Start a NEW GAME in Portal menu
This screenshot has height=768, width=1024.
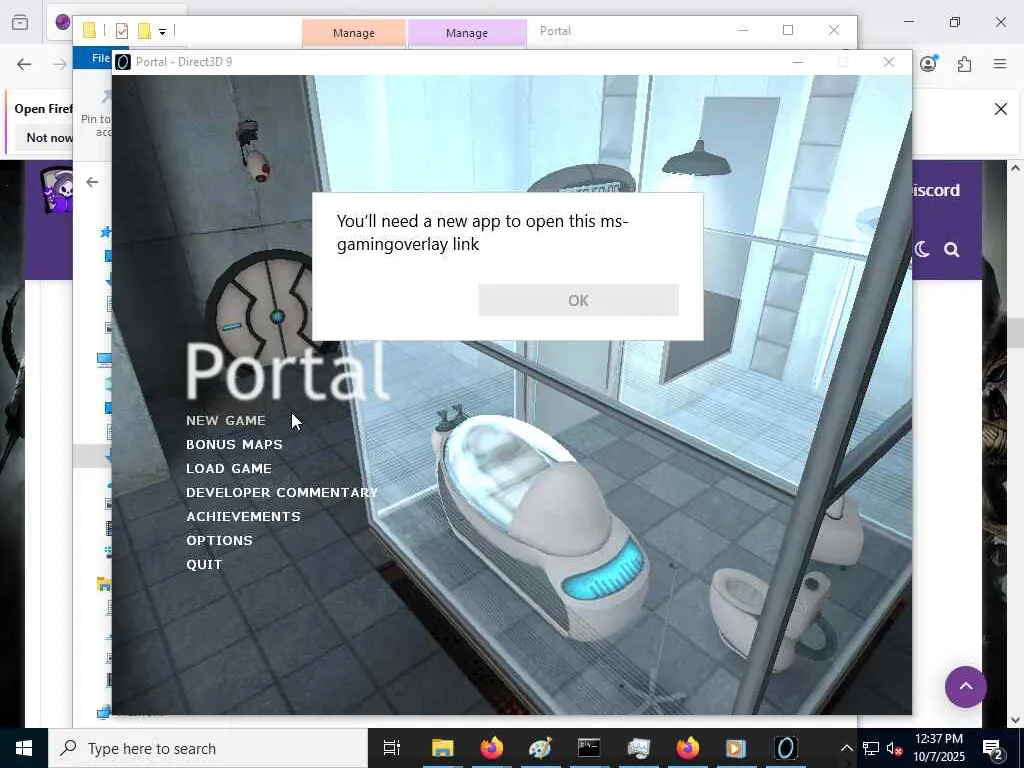[x=226, y=421]
